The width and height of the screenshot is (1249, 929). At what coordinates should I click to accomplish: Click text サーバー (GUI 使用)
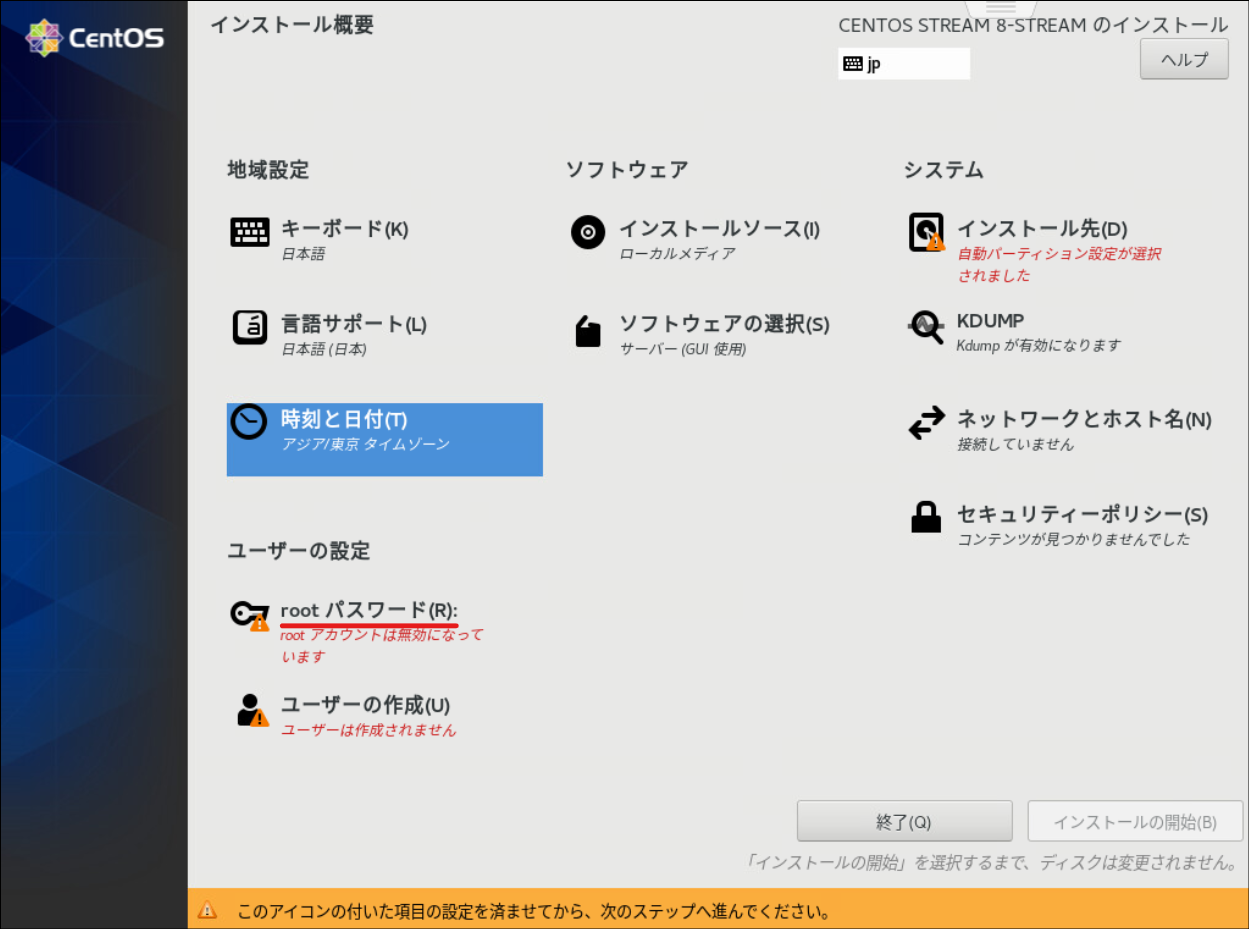(x=682, y=349)
